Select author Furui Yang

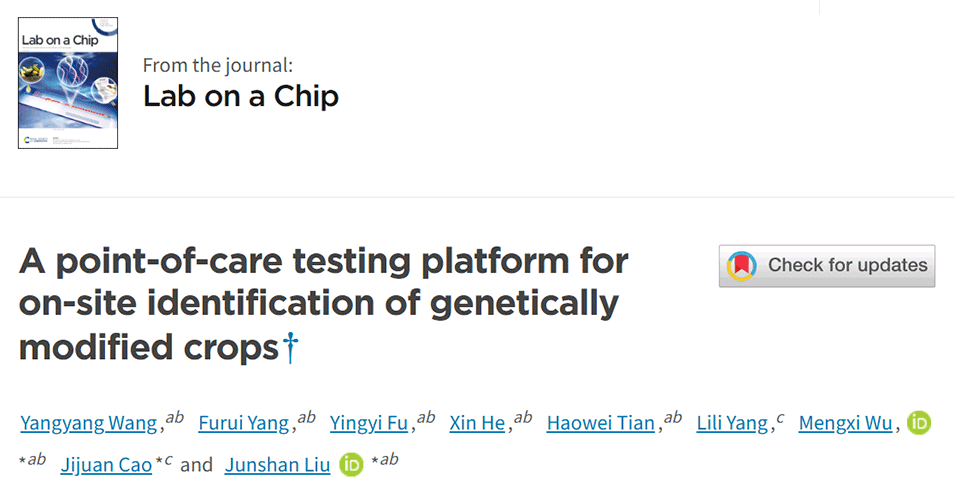pyautogui.click(x=244, y=423)
